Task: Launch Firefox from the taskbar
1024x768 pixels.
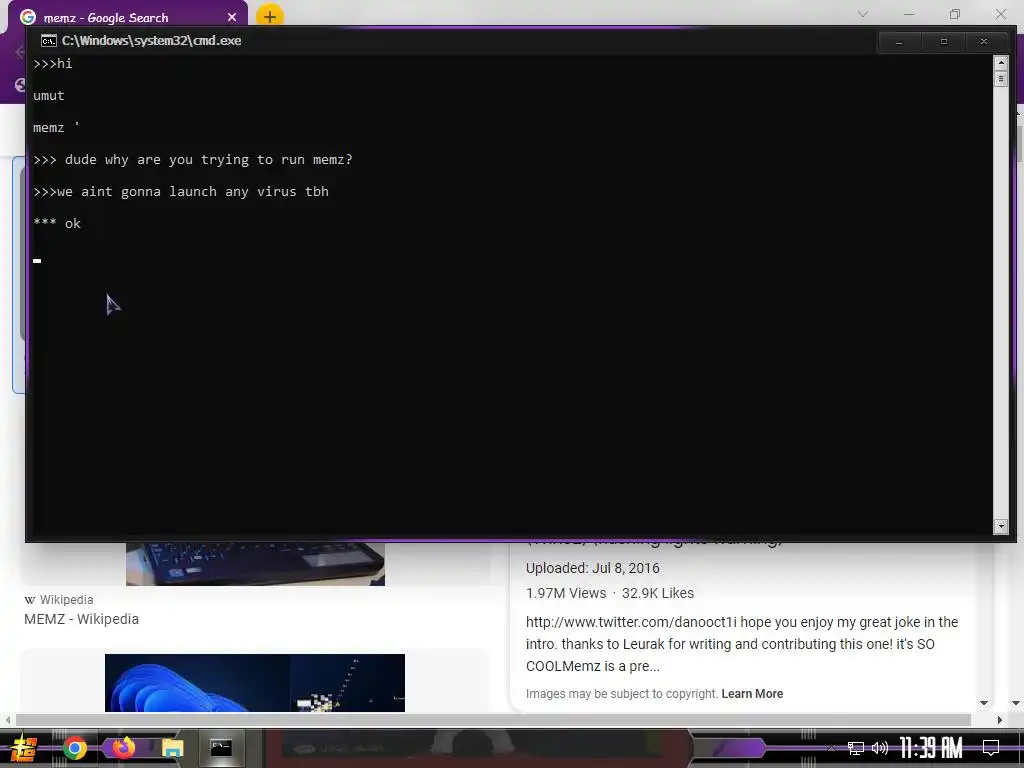Action: pos(123,747)
